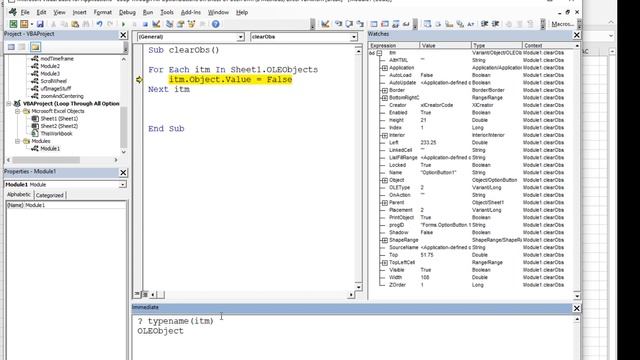Click the Step Over debug icon

349,24
